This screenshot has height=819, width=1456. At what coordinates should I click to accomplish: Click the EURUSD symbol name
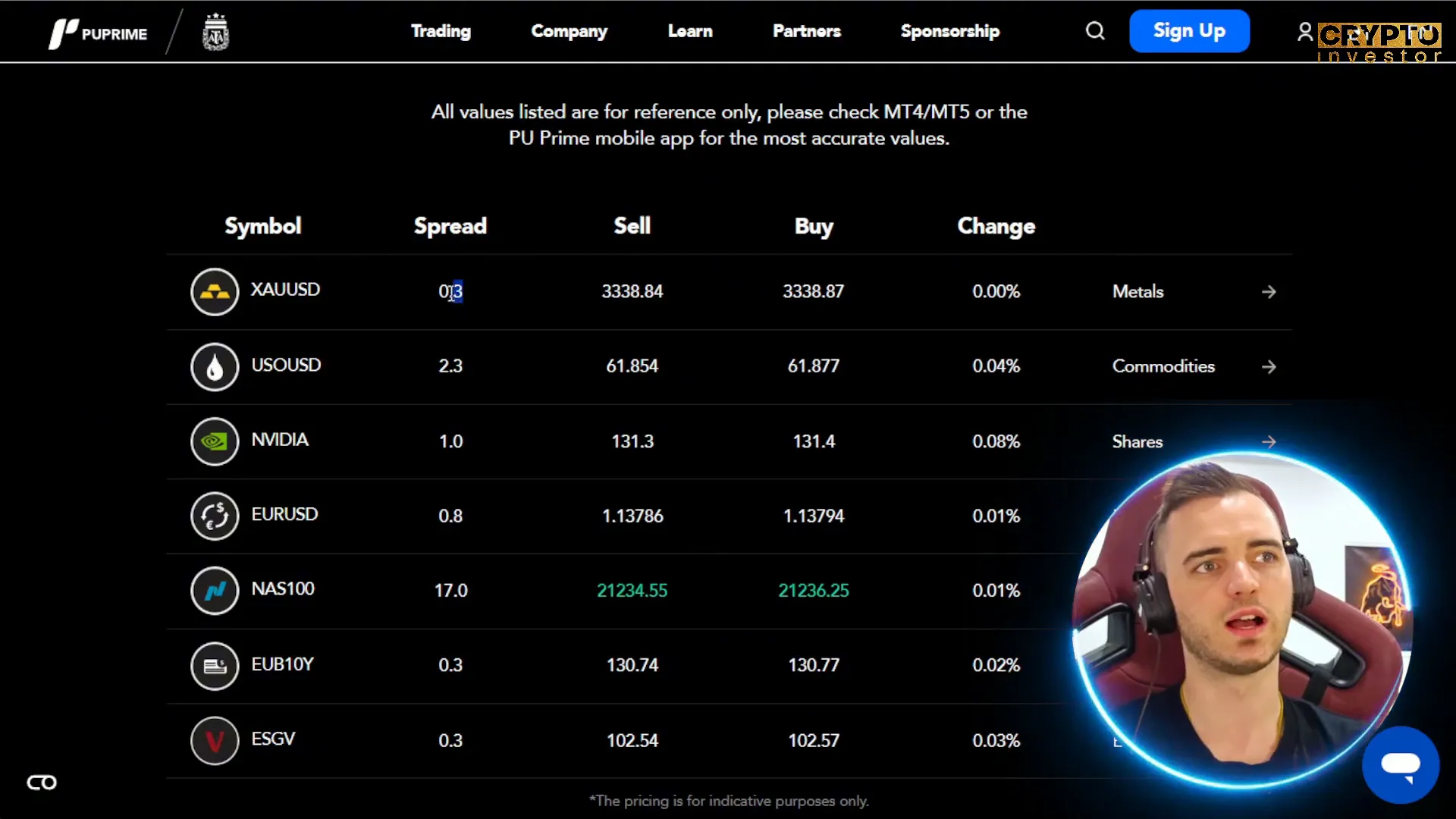[284, 514]
